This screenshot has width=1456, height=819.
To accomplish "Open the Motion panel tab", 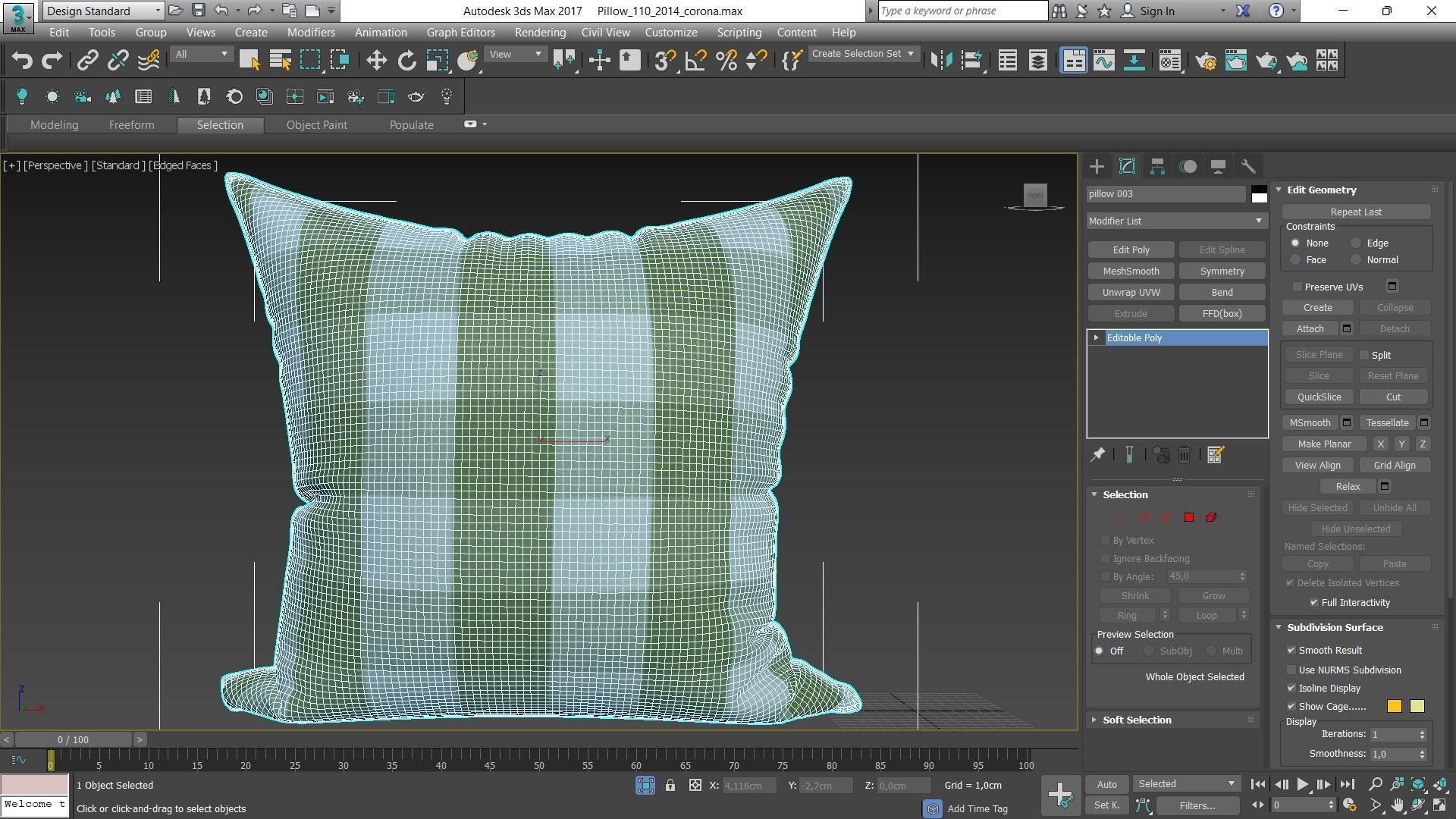I will pos(1188,167).
